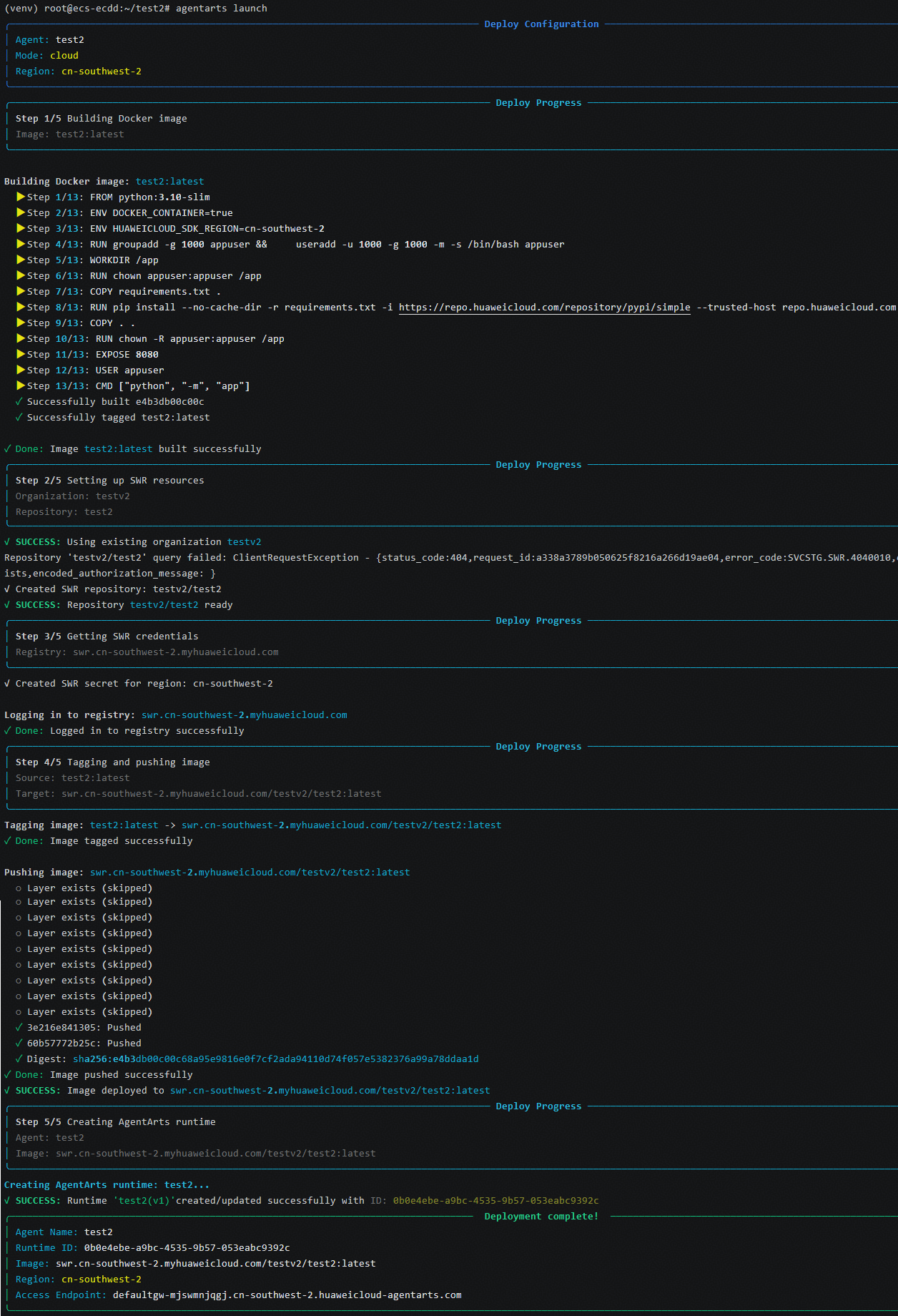898x1316 pixels.
Task: Click 'Repository: test2'
Action: coord(64,512)
